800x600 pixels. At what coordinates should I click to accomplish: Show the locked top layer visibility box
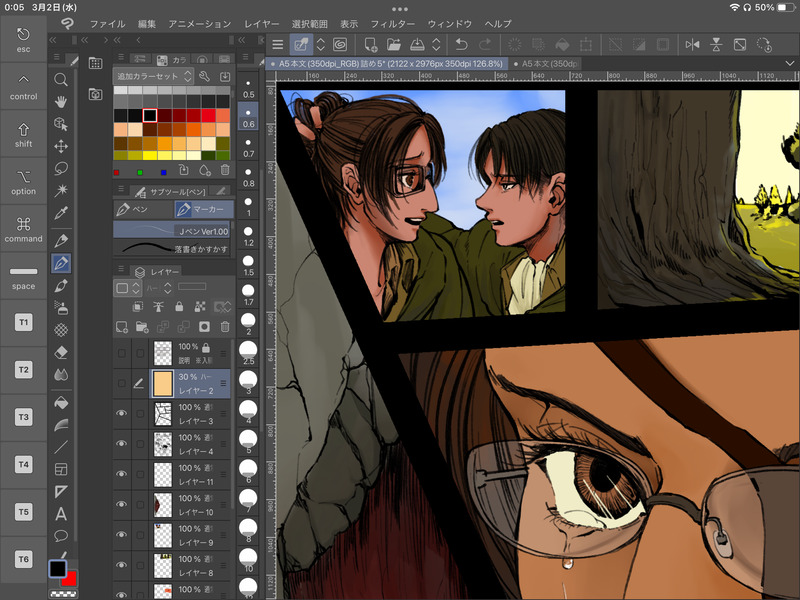click(x=121, y=353)
